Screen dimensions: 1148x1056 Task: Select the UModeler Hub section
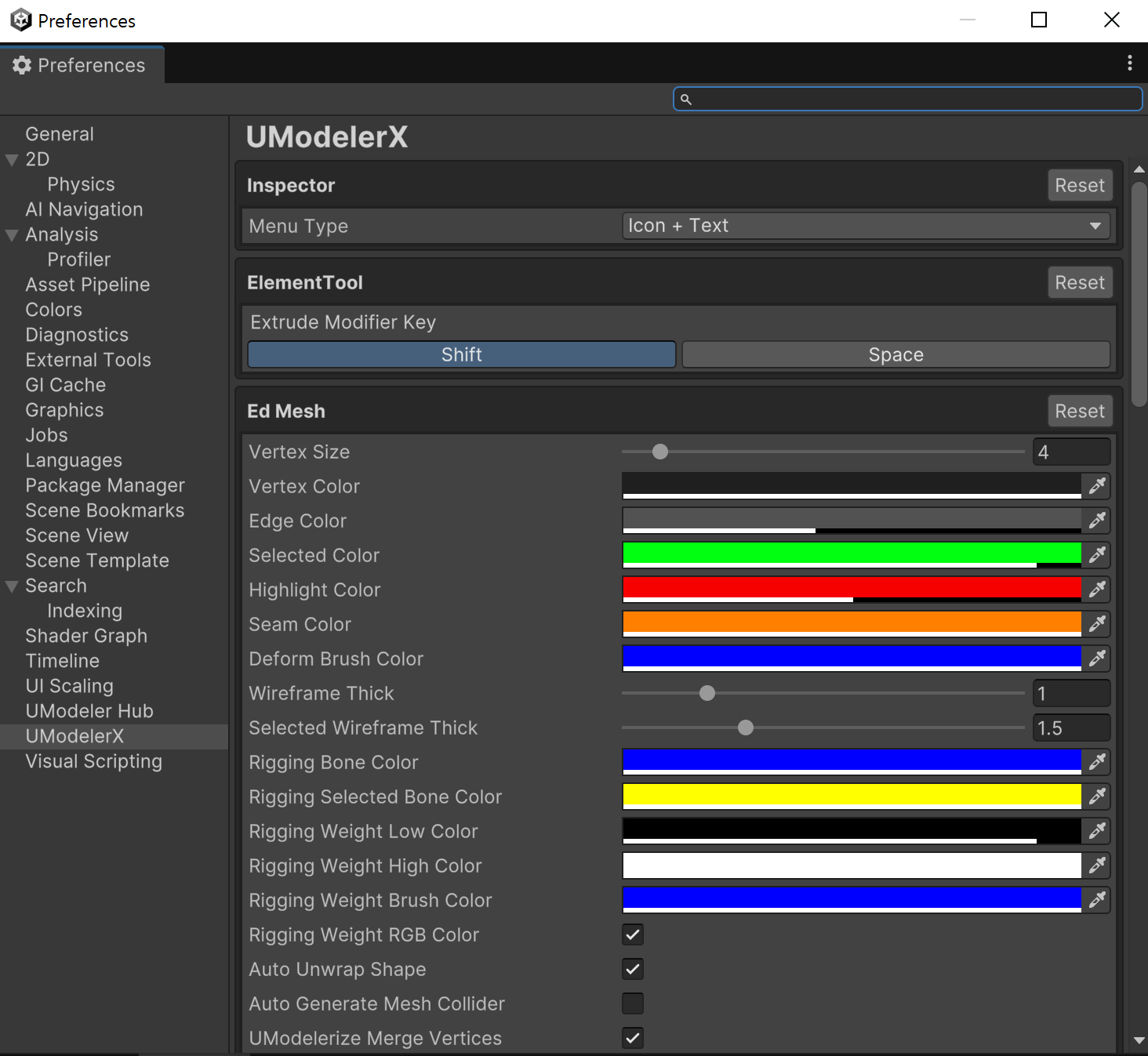(x=89, y=711)
